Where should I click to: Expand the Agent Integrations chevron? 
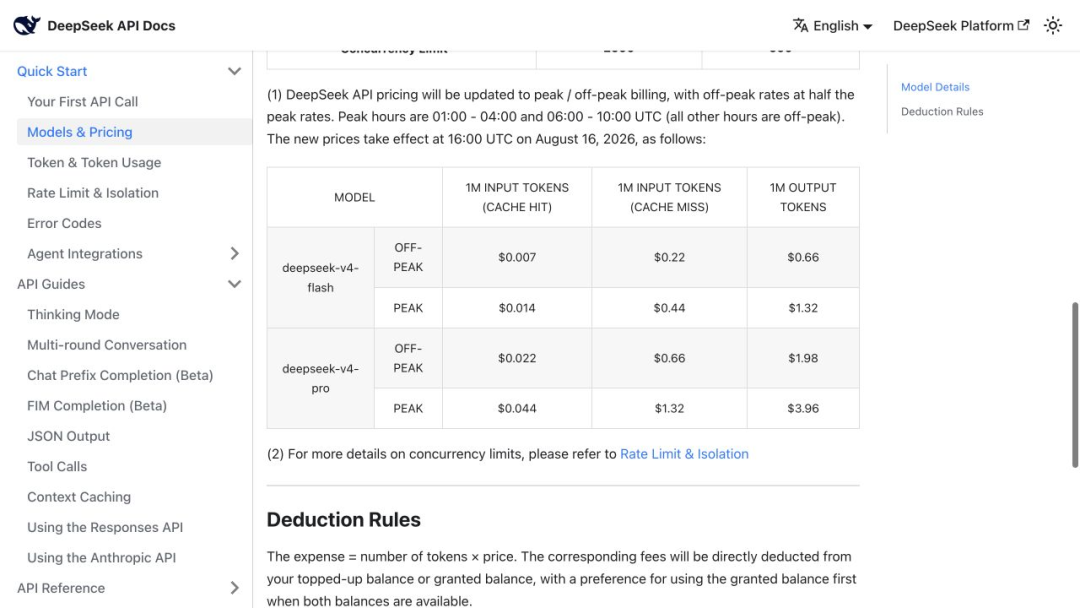[234, 253]
